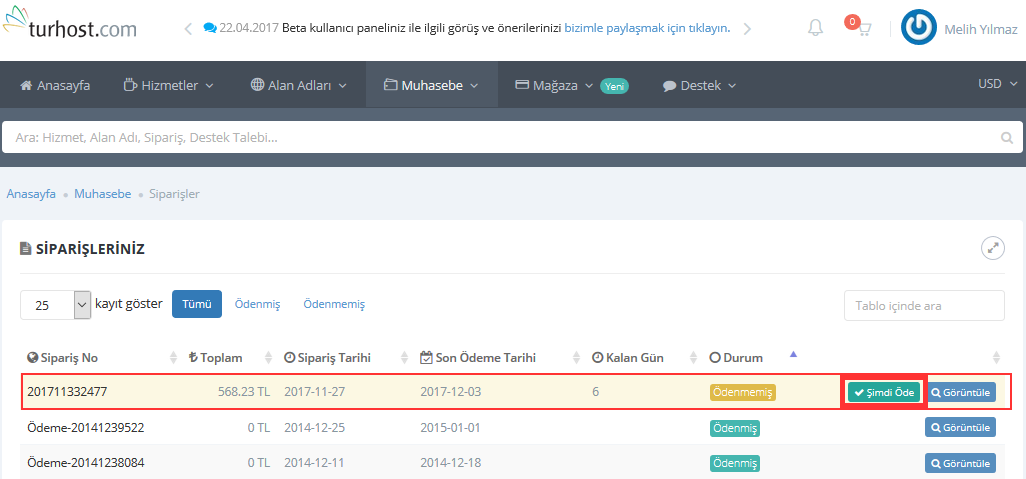Image resolution: width=1026 pixels, height=479 pixels.
Task: Show next announcement with right arrow
Action: coord(747,28)
